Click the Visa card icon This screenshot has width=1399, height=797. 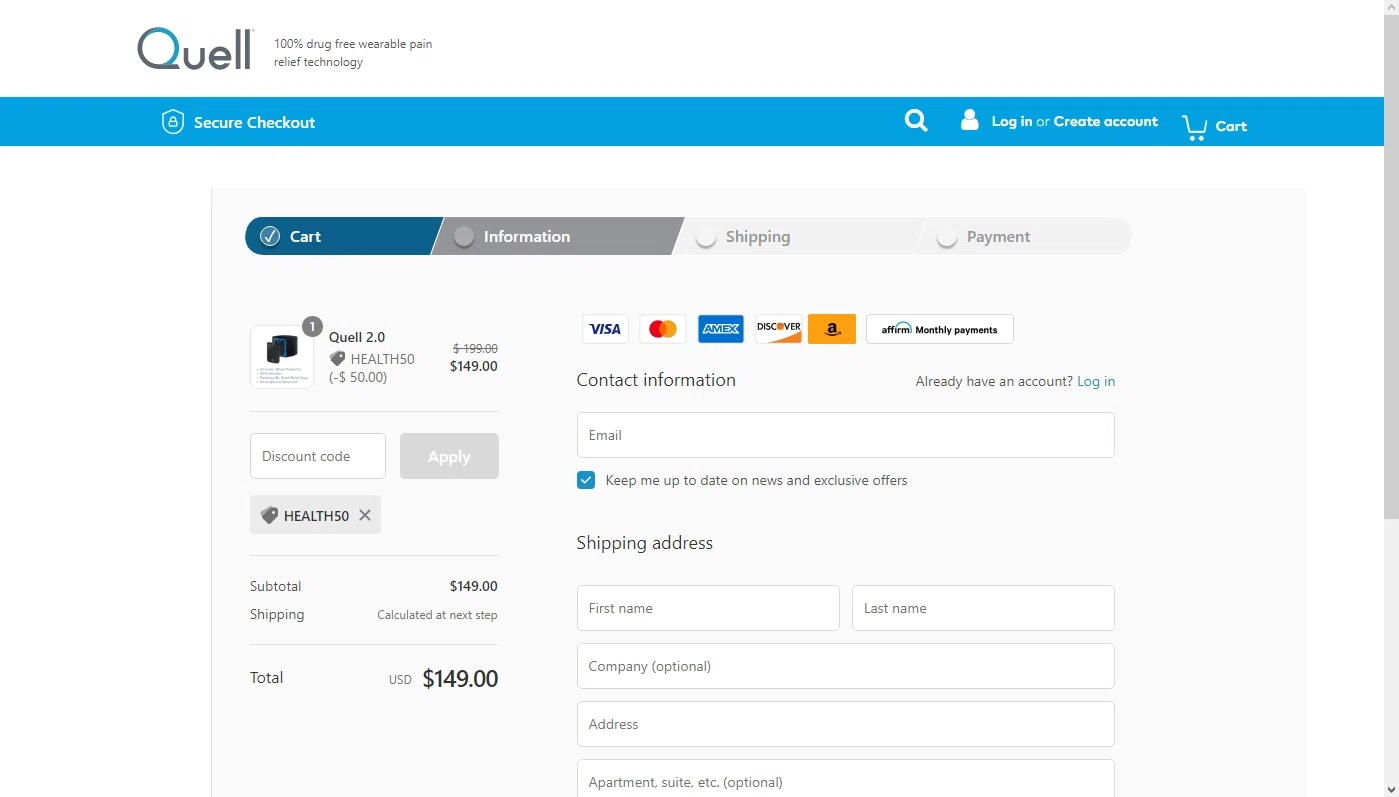605,329
